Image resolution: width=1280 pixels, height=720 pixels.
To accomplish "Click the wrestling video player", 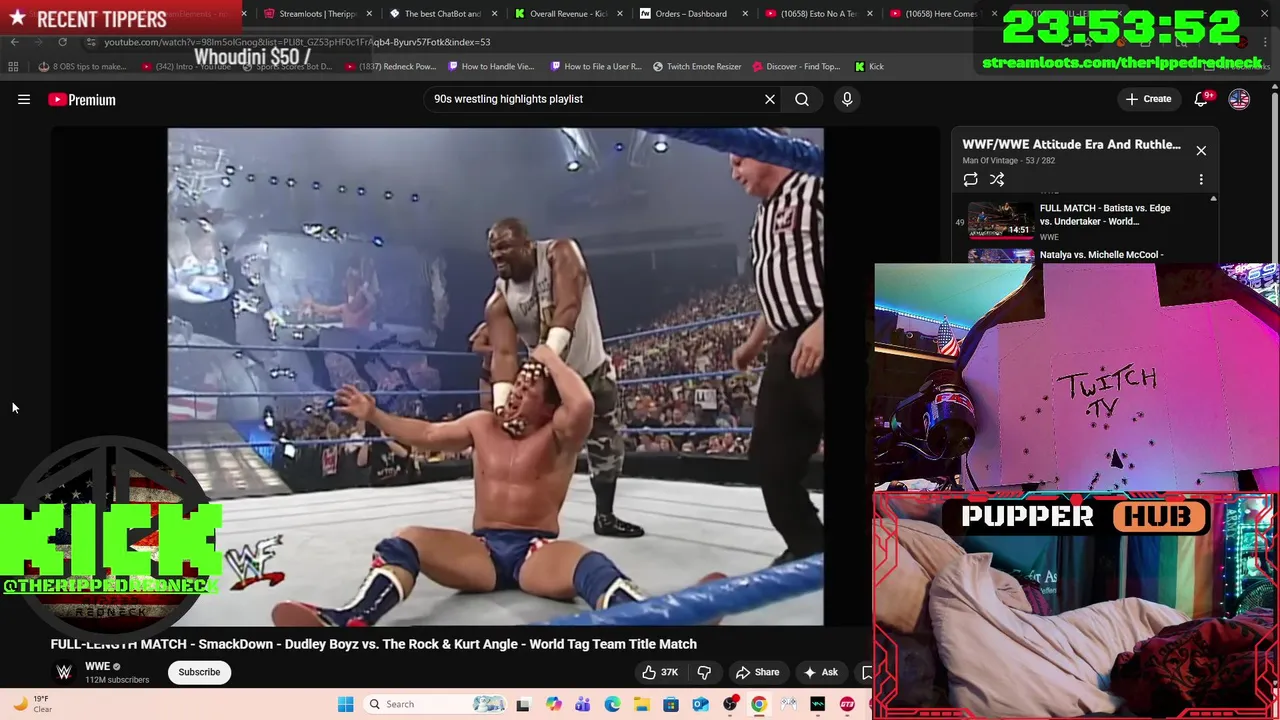I will point(495,376).
